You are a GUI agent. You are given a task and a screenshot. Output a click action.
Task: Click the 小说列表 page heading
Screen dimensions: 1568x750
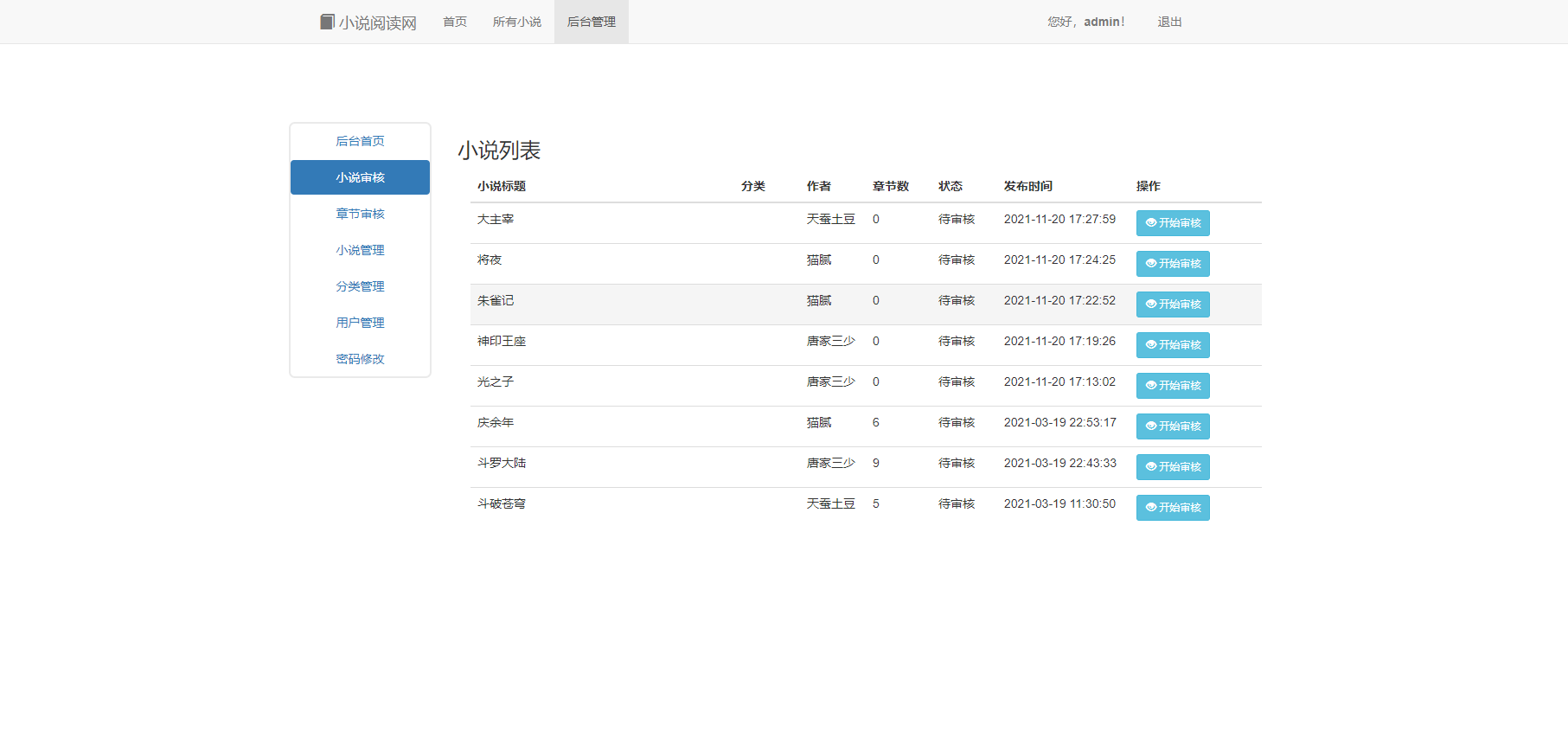click(499, 151)
